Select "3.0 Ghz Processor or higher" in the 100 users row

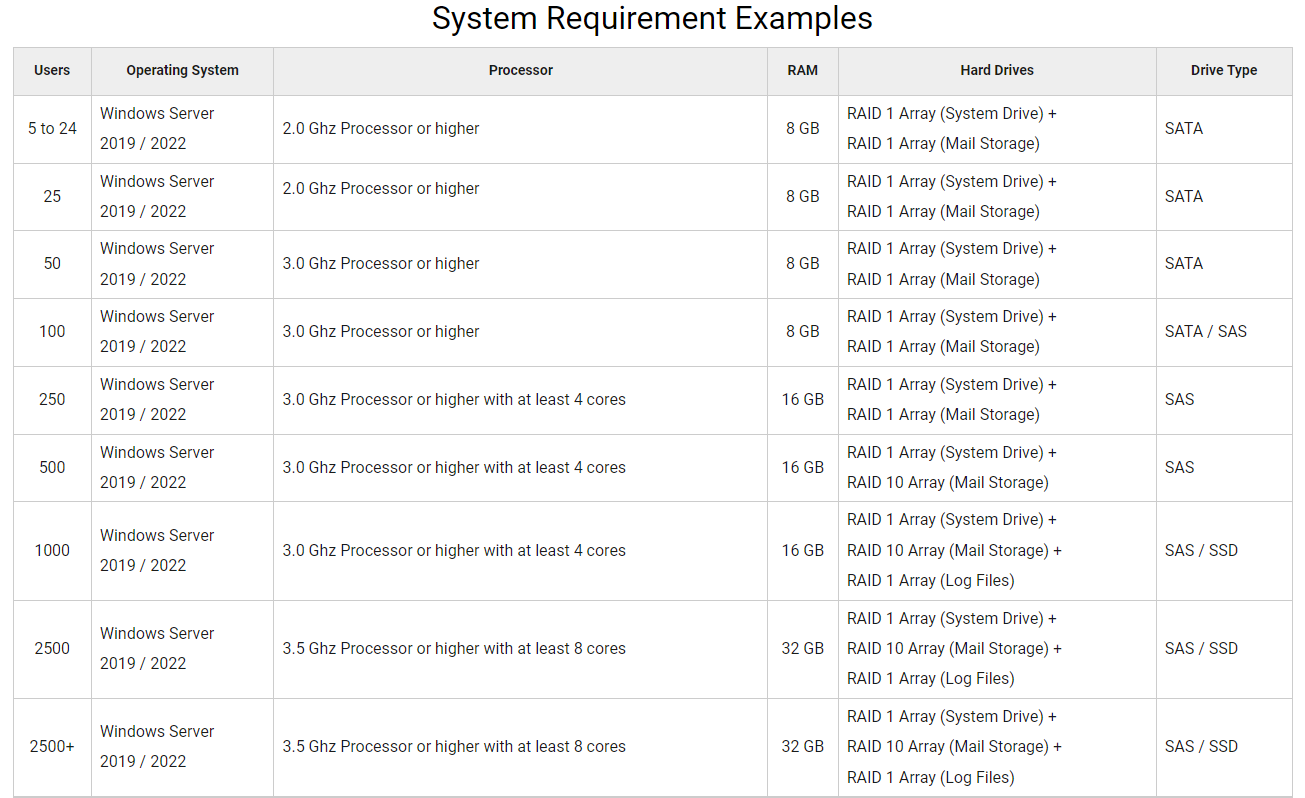[x=381, y=332]
